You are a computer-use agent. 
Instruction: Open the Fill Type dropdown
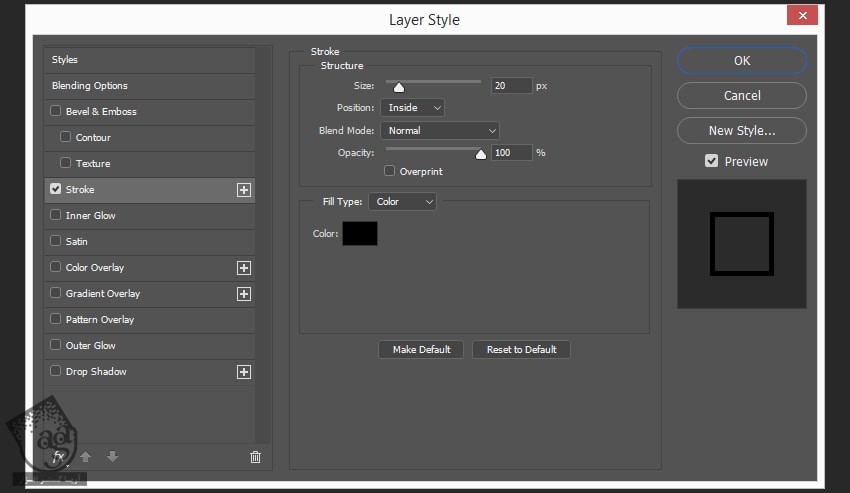pyautogui.click(x=402, y=202)
